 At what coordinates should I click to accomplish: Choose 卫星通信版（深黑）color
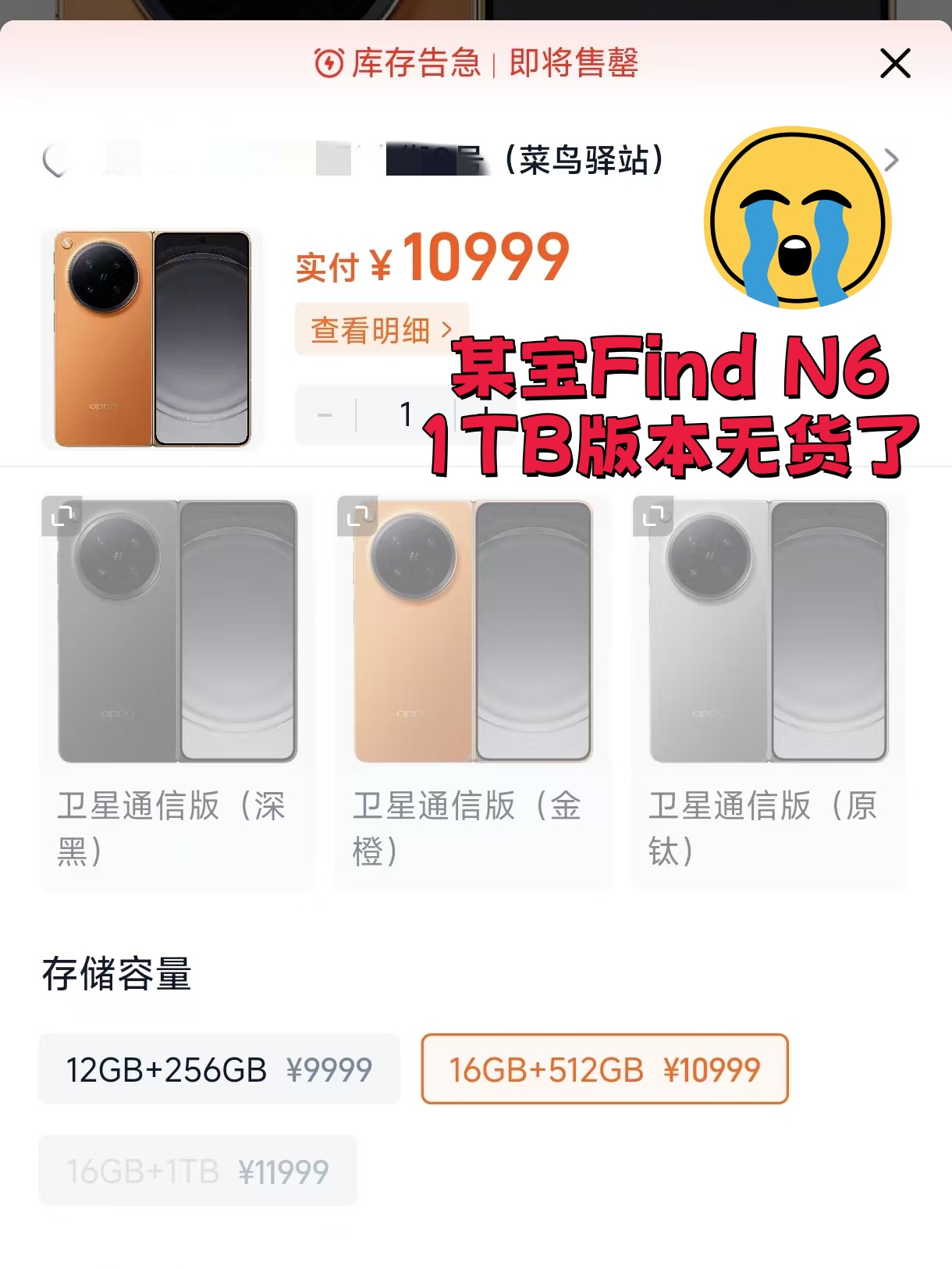click(177, 691)
